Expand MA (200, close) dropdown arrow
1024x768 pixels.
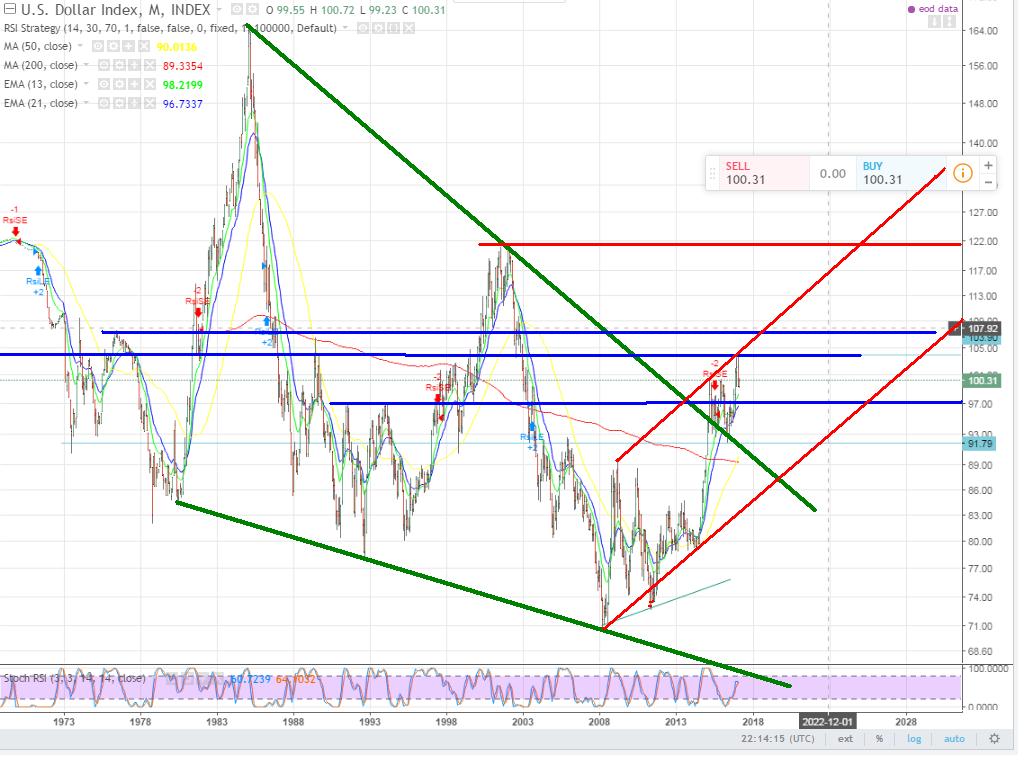[86, 65]
